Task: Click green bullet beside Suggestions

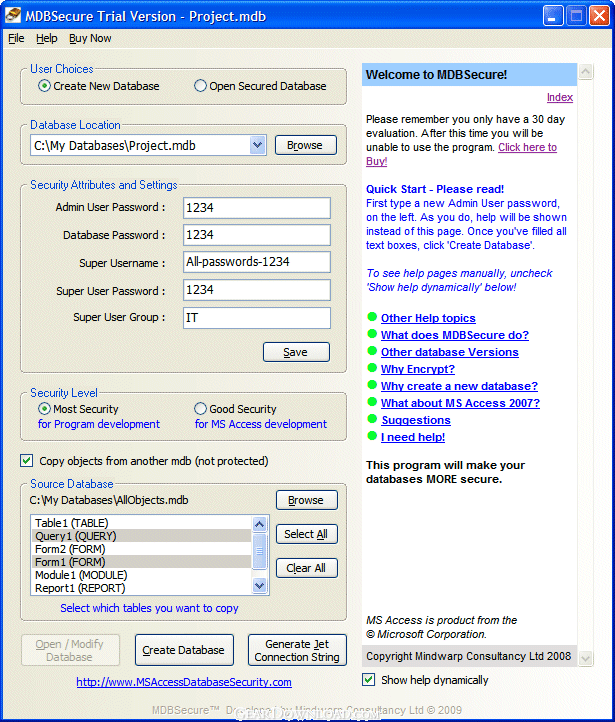Action: pyautogui.click(x=372, y=419)
